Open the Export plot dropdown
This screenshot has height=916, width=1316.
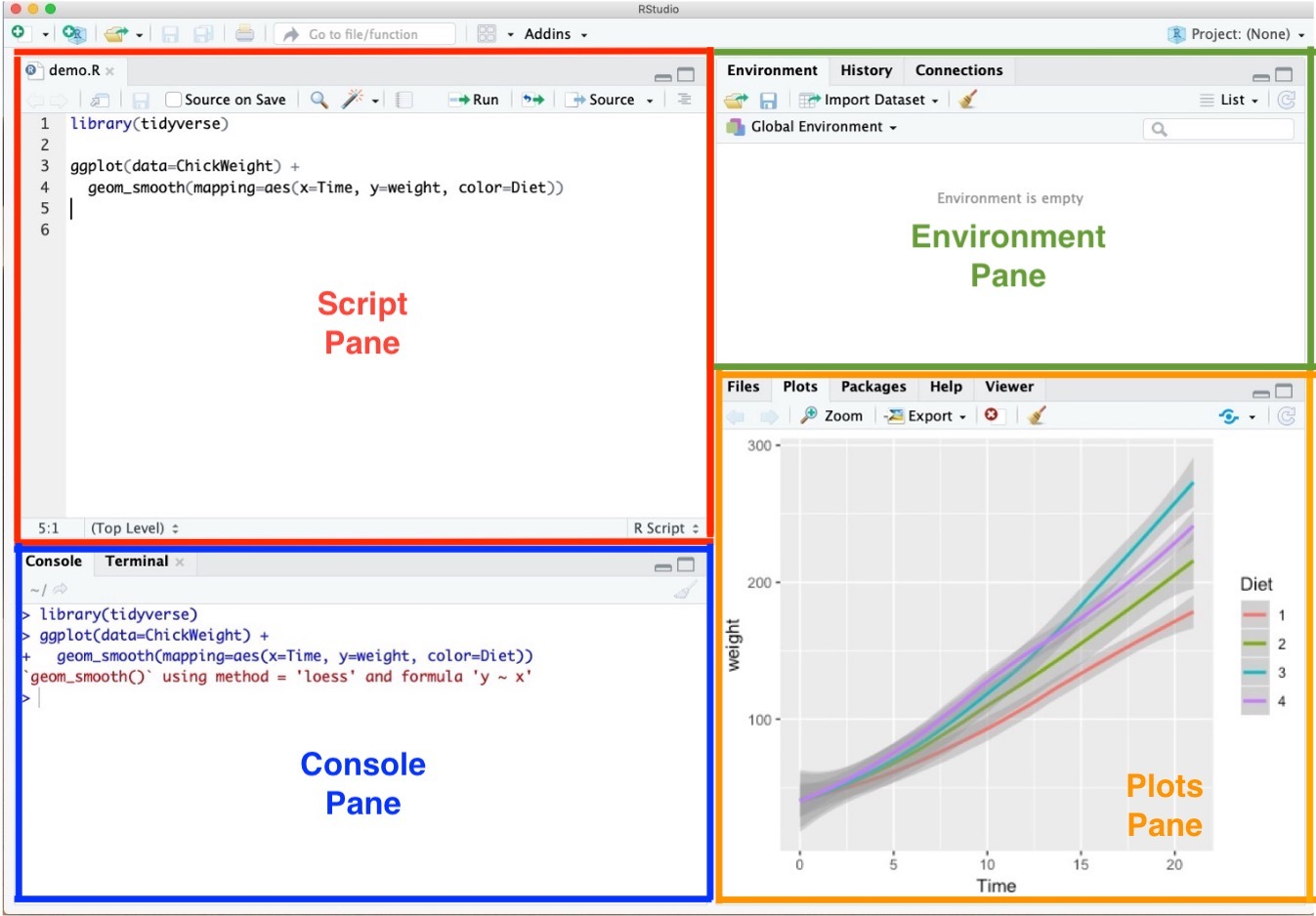[926, 416]
